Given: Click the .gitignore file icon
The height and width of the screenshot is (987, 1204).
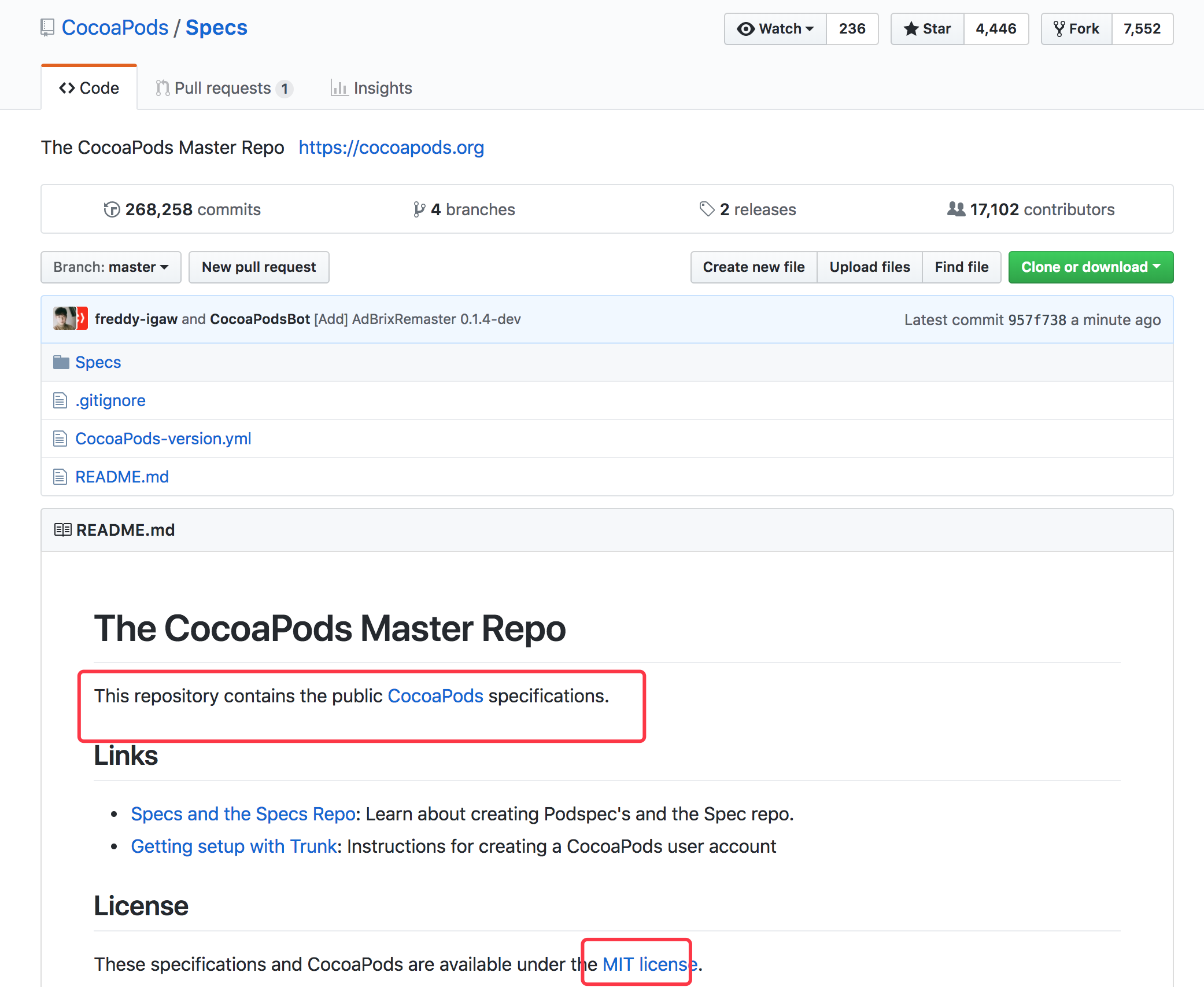Looking at the screenshot, I should [60, 400].
